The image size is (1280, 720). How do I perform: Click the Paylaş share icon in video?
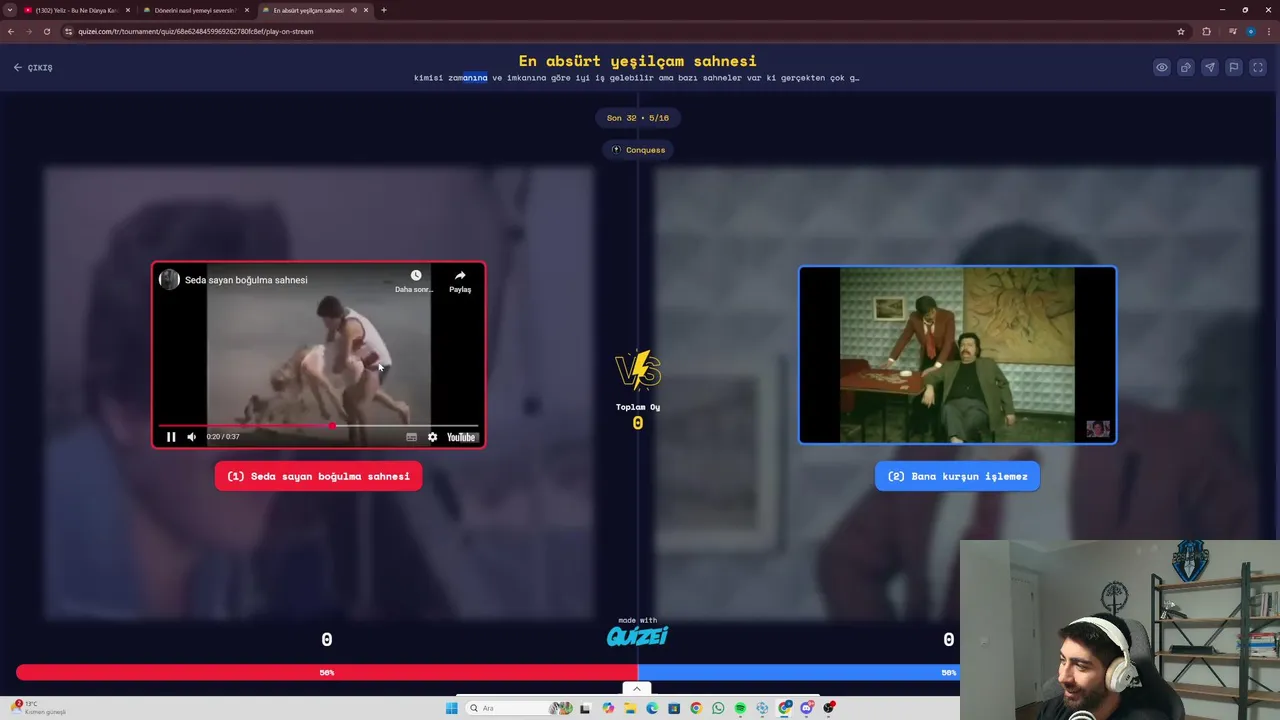click(460, 280)
